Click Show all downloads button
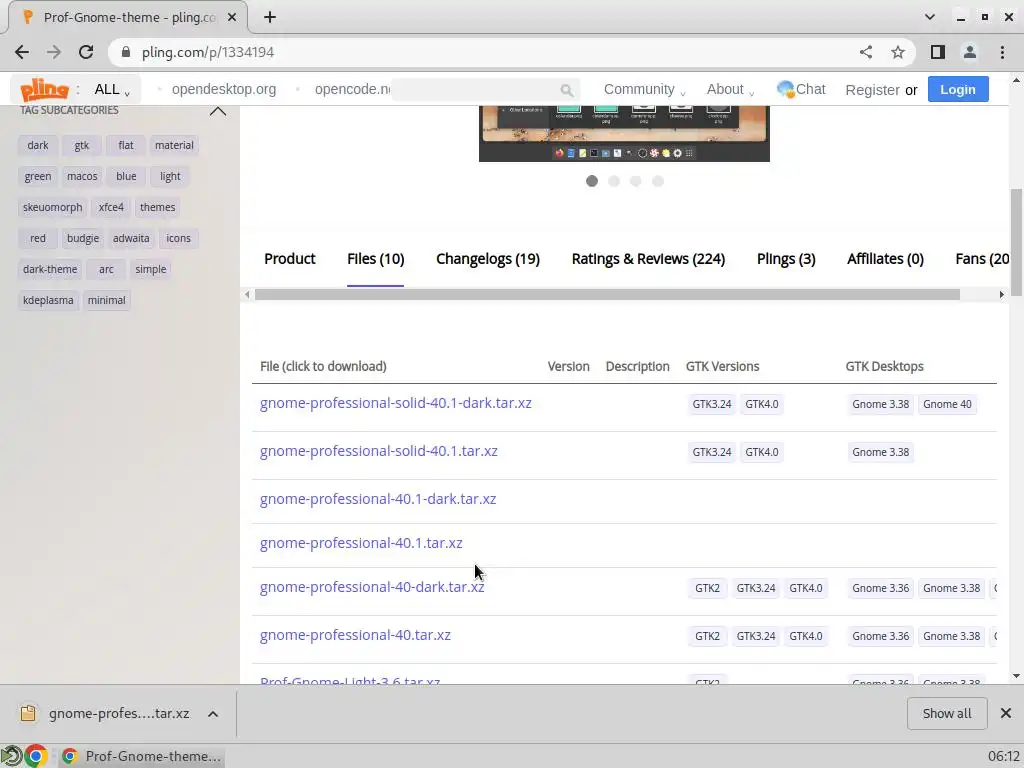 pos(946,714)
